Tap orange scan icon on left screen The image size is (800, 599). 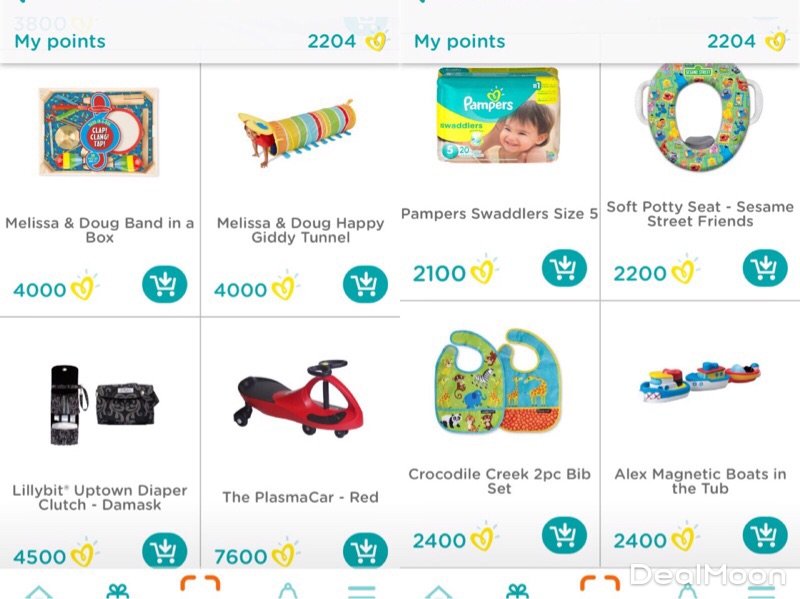click(x=200, y=586)
